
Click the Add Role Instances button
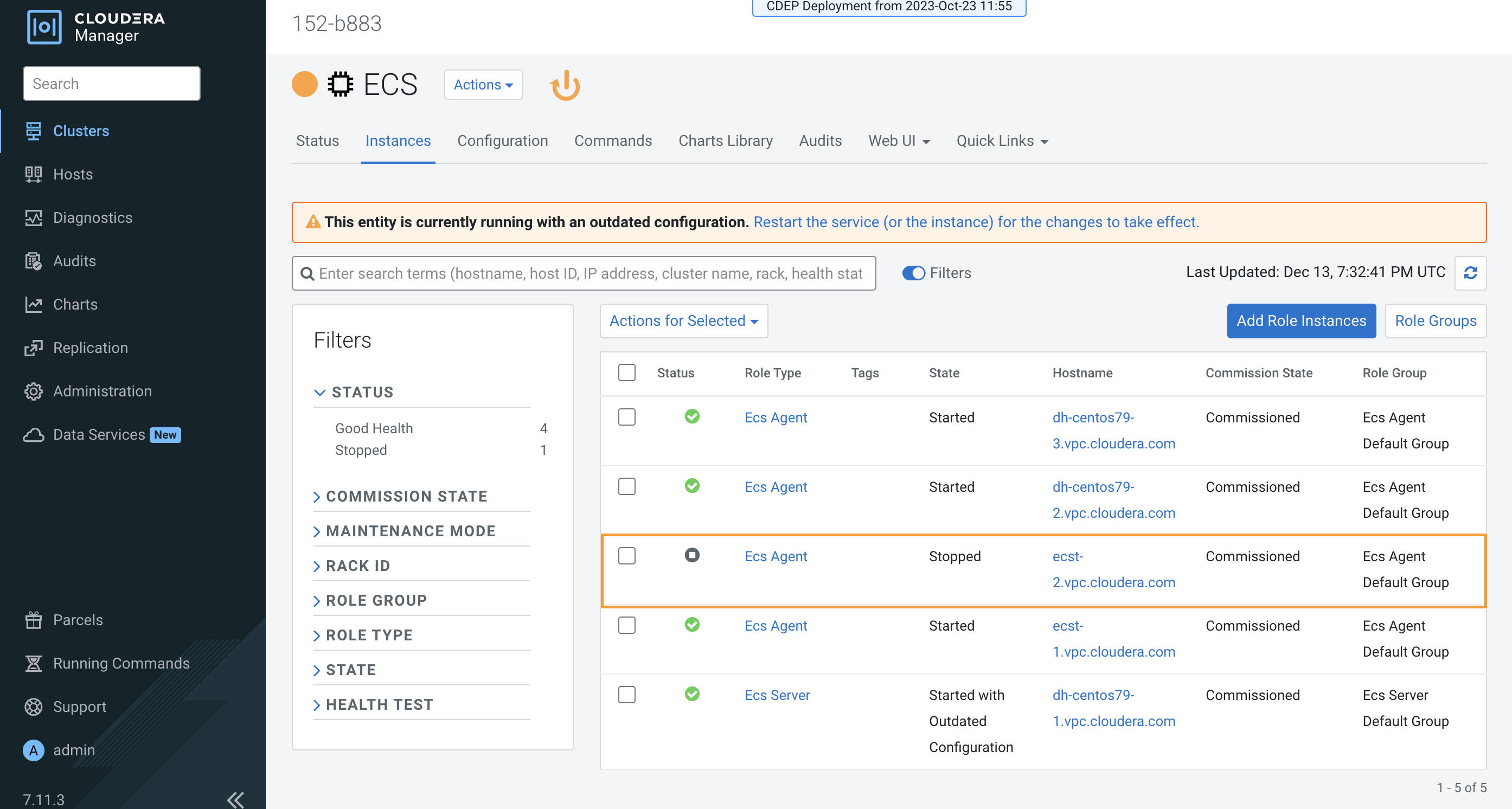click(1300, 321)
